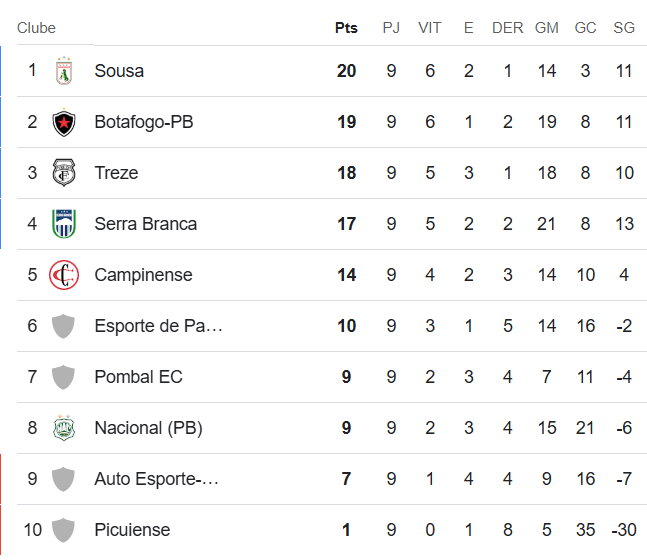Click the Campinense red circular crest

click(x=64, y=275)
